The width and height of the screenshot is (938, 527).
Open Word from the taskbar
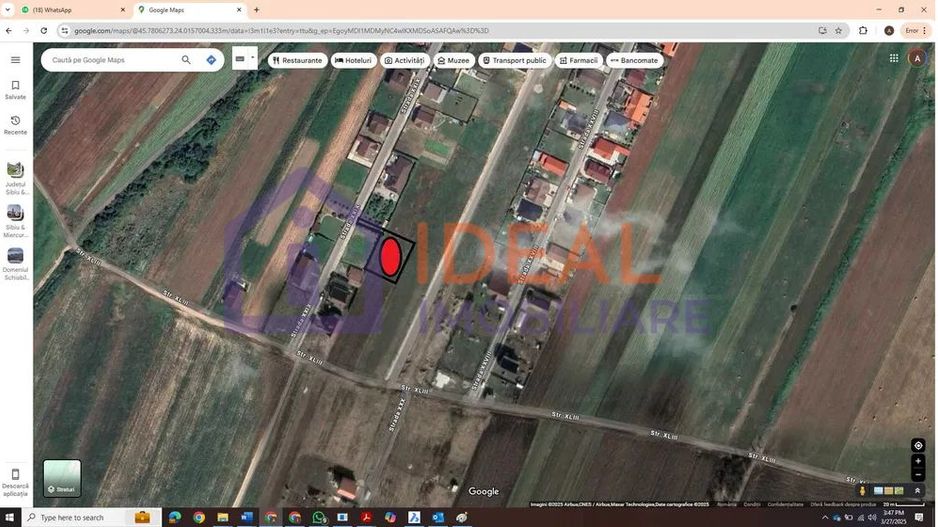[x=246, y=517]
